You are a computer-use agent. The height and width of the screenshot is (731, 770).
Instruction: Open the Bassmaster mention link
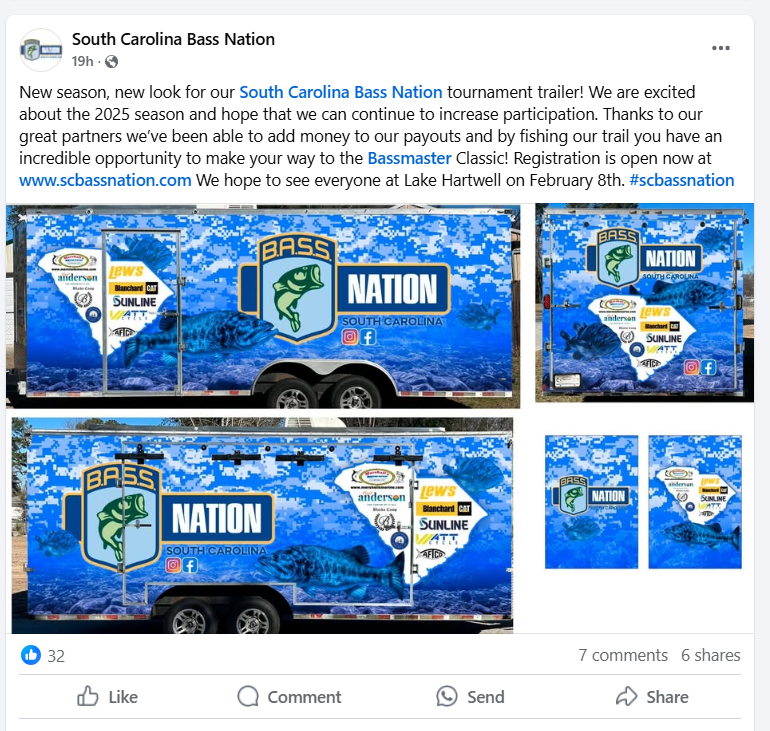[x=409, y=159]
